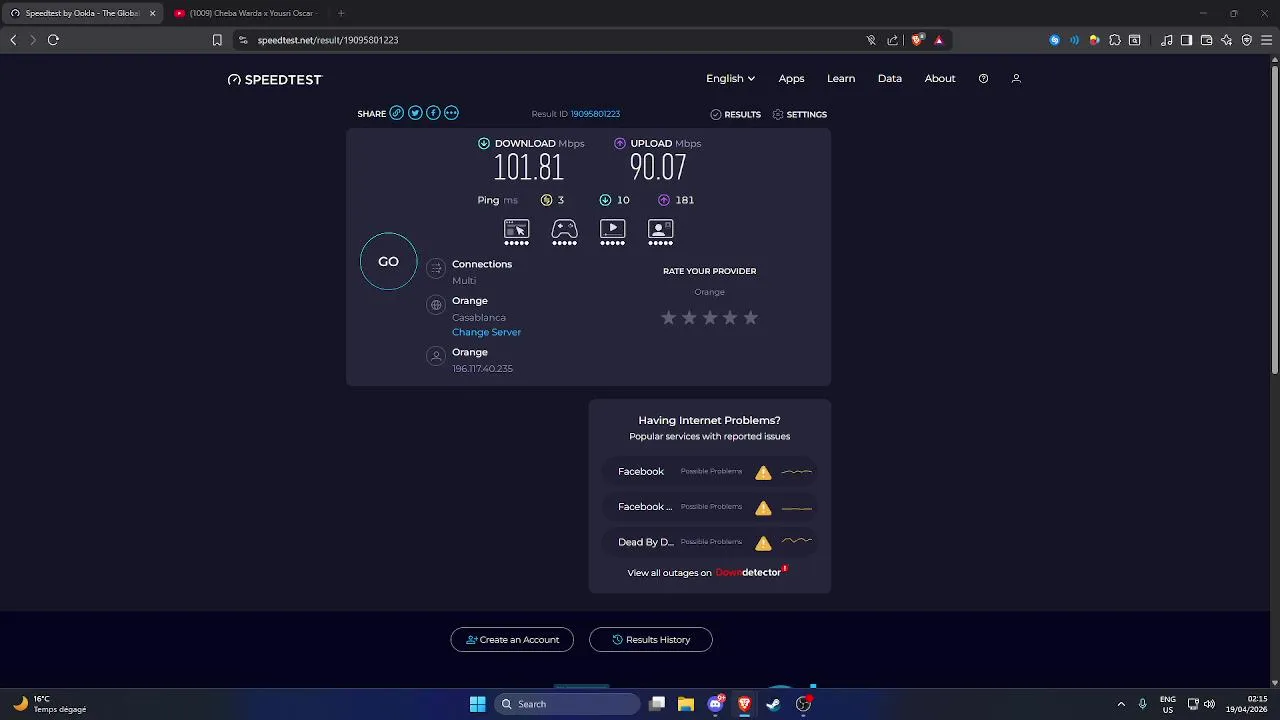Click the GO button to start the test

(x=388, y=261)
